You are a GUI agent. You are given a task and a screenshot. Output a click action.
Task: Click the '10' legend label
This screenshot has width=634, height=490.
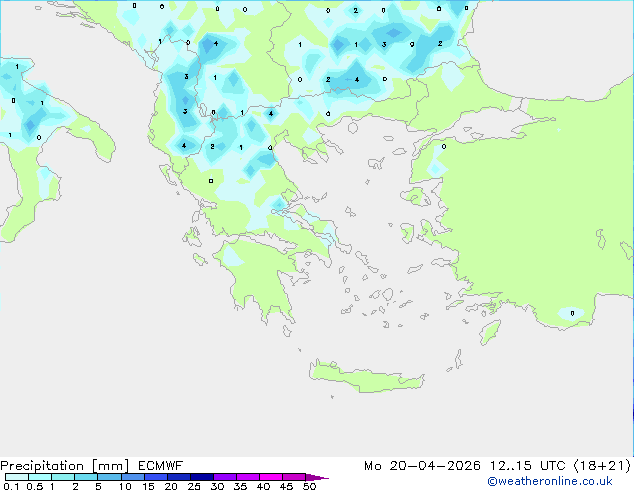click(125, 486)
